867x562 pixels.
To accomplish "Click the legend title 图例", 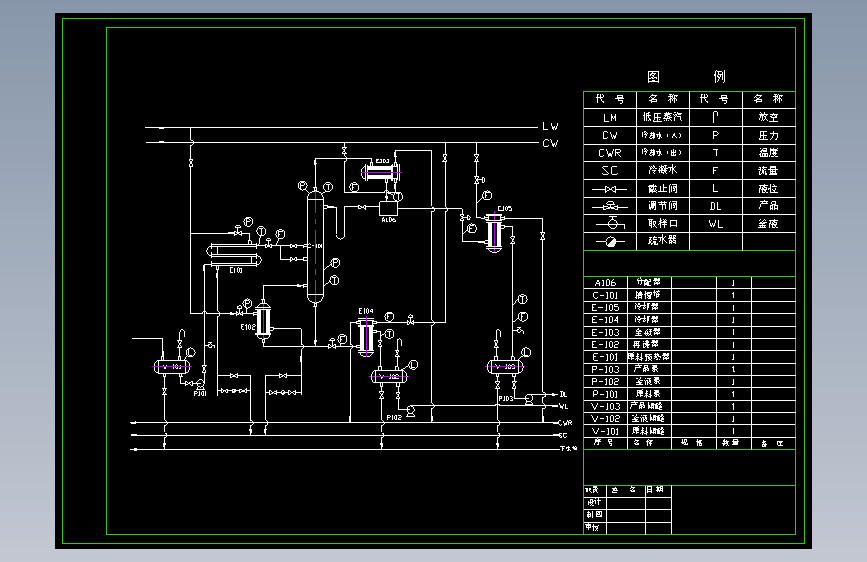I will coord(686,76).
